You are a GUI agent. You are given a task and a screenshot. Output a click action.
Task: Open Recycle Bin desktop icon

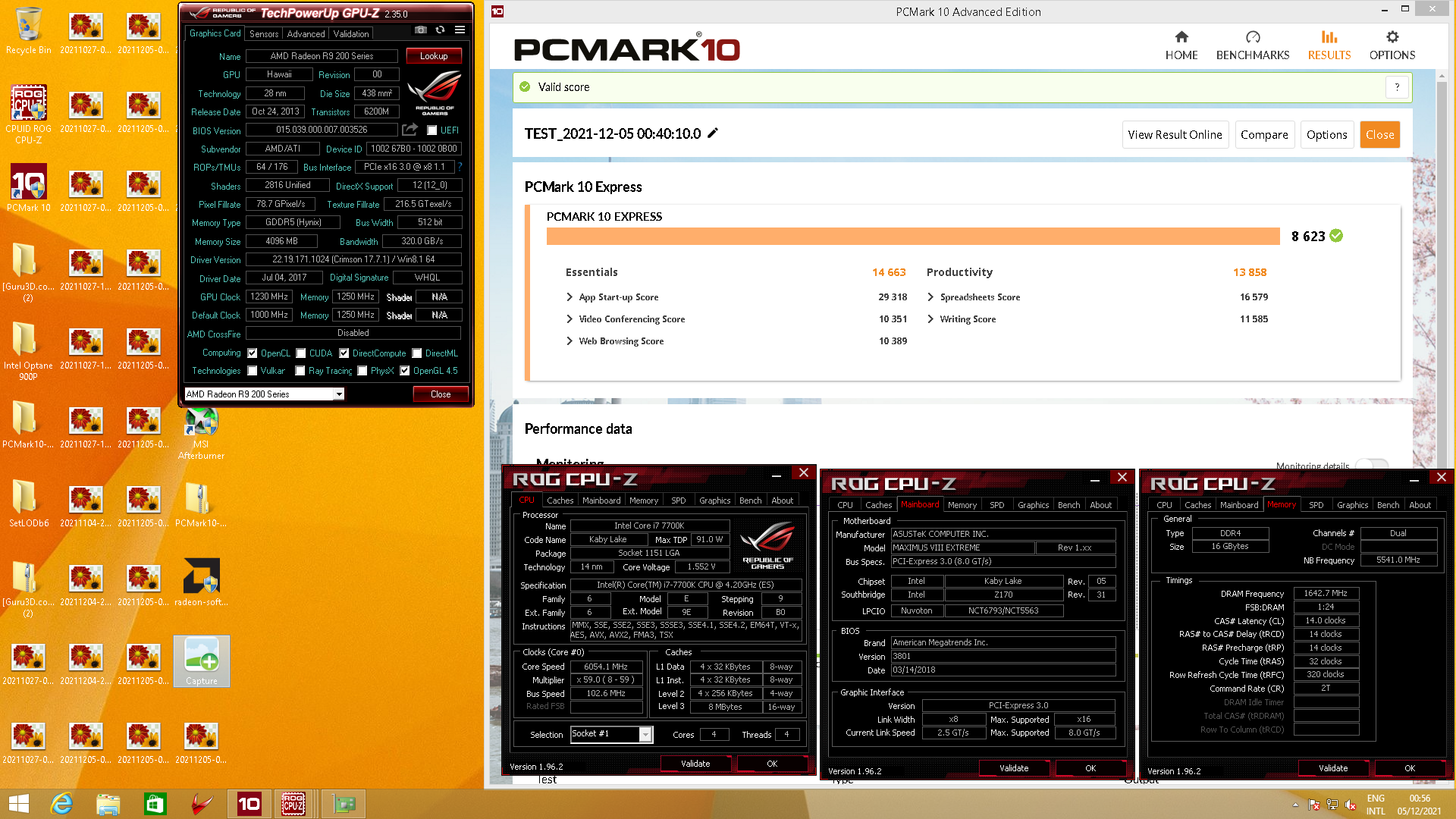coord(29,30)
